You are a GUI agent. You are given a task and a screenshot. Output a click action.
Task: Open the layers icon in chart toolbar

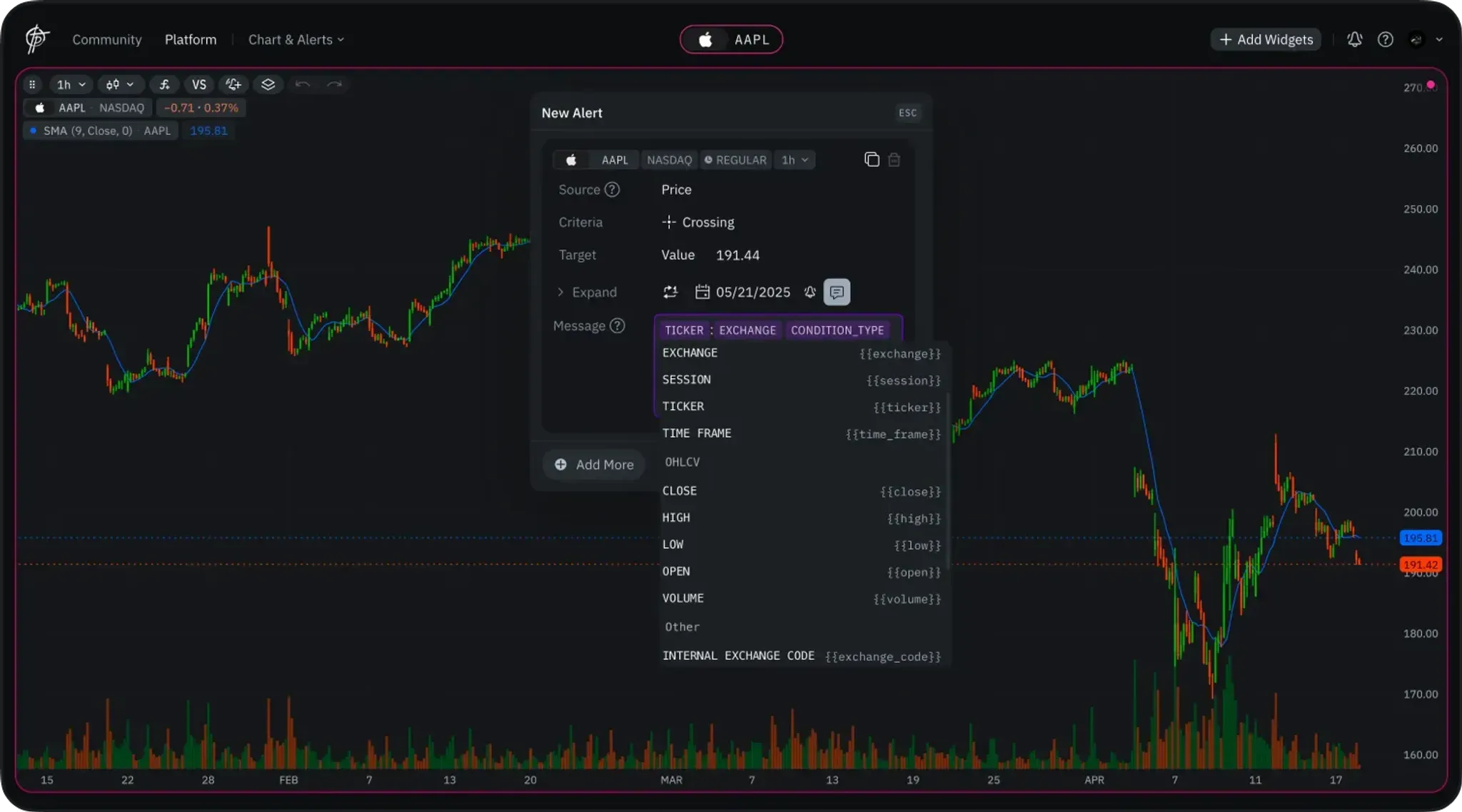(x=268, y=84)
